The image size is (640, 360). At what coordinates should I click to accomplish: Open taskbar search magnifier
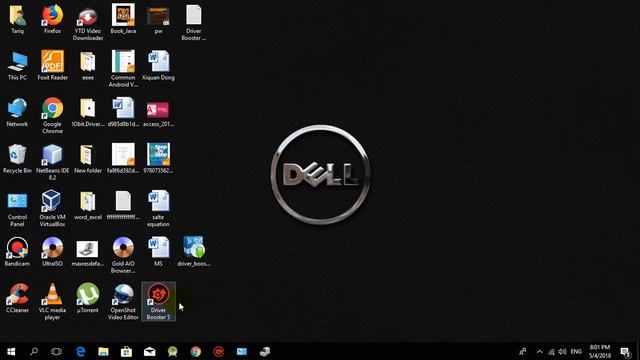click(x=34, y=351)
